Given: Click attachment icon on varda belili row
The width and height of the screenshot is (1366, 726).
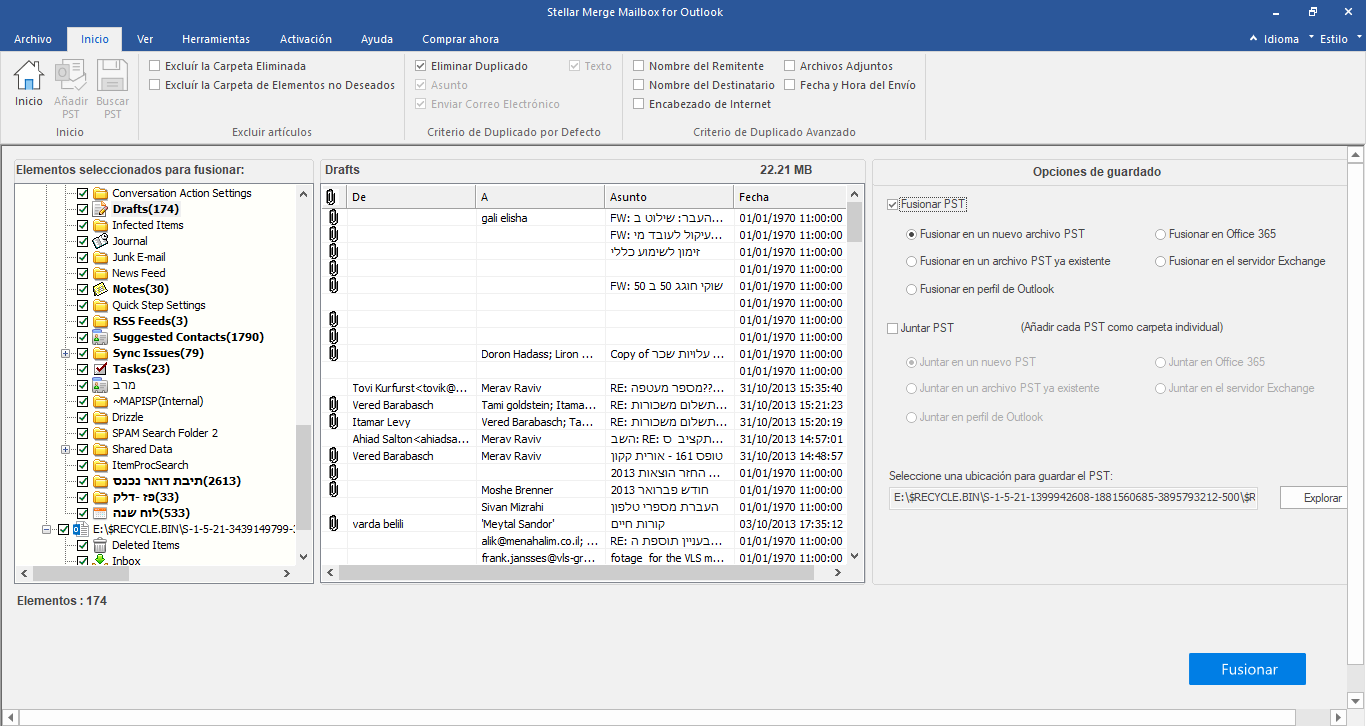Looking at the screenshot, I should (333, 524).
